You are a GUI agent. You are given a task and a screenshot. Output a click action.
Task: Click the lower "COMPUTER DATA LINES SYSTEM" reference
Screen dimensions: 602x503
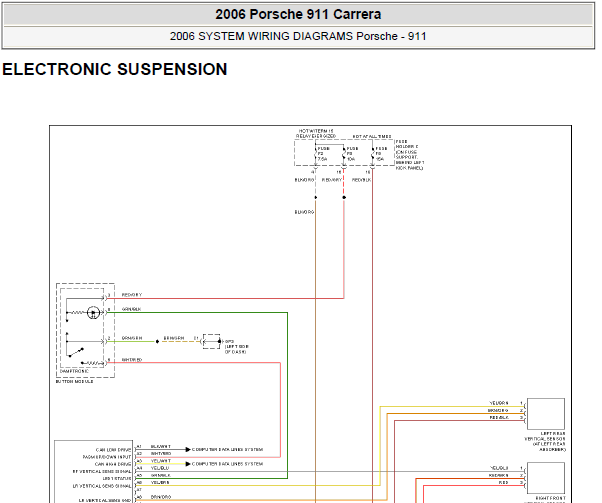click(227, 464)
